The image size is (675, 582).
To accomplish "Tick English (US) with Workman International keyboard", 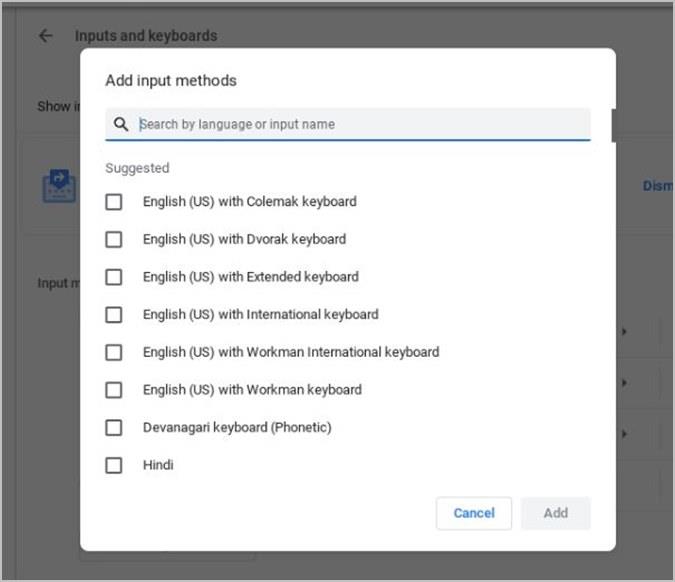I will pyautogui.click(x=114, y=352).
